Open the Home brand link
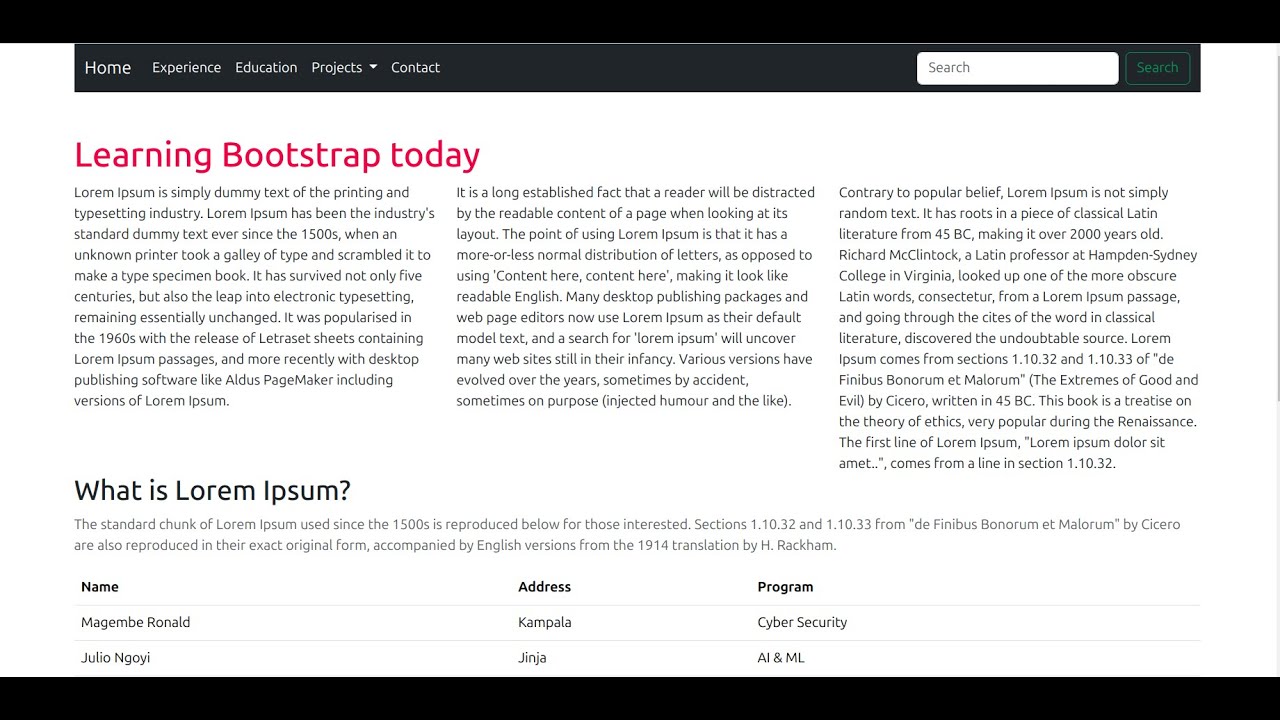The width and height of the screenshot is (1280, 720). (108, 68)
